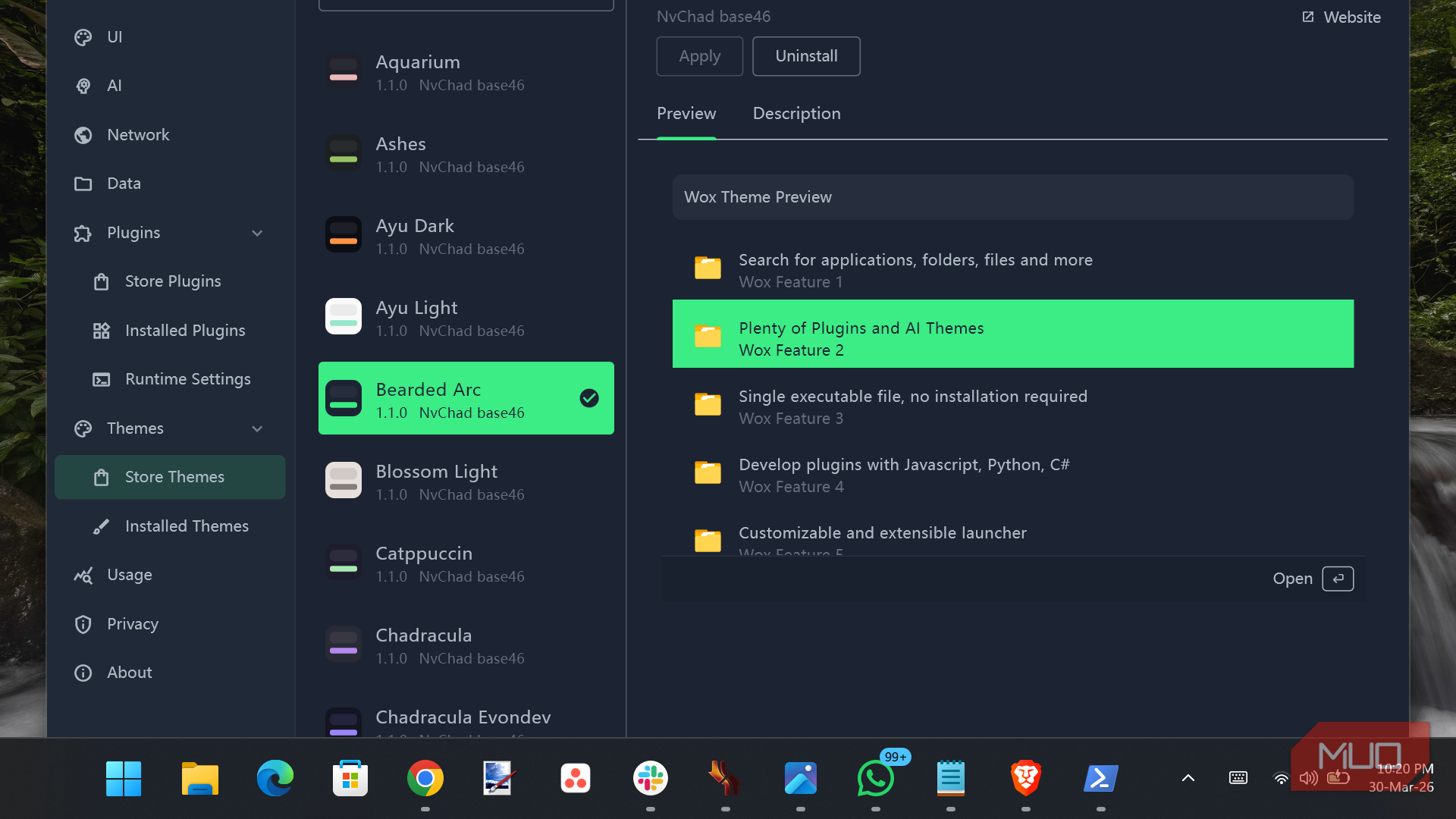Viewport: 1456px width, 819px height.
Task: Select Store Themes in sidebar
Action: point(170,477)
